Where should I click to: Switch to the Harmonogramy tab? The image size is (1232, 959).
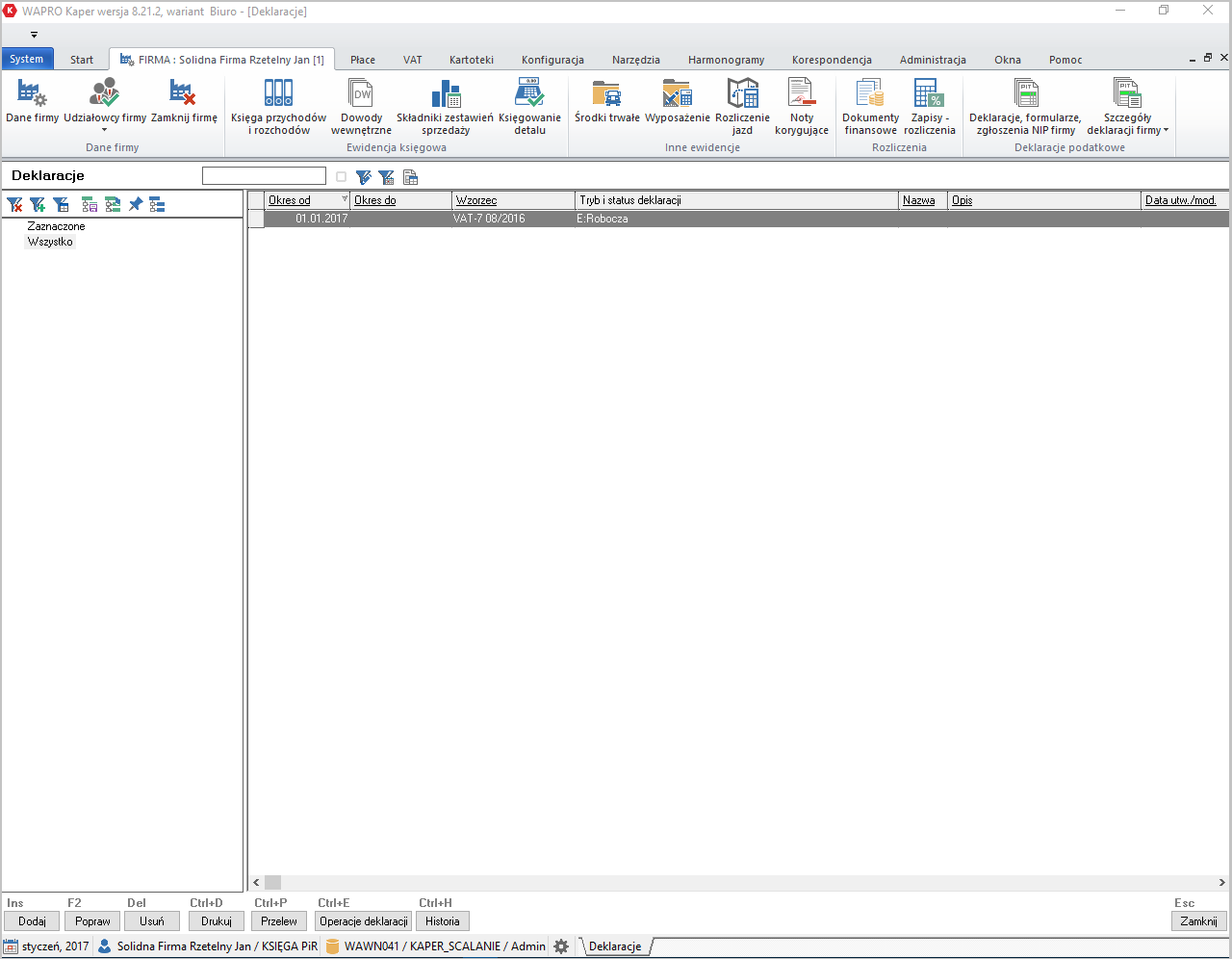click(726, 60)
